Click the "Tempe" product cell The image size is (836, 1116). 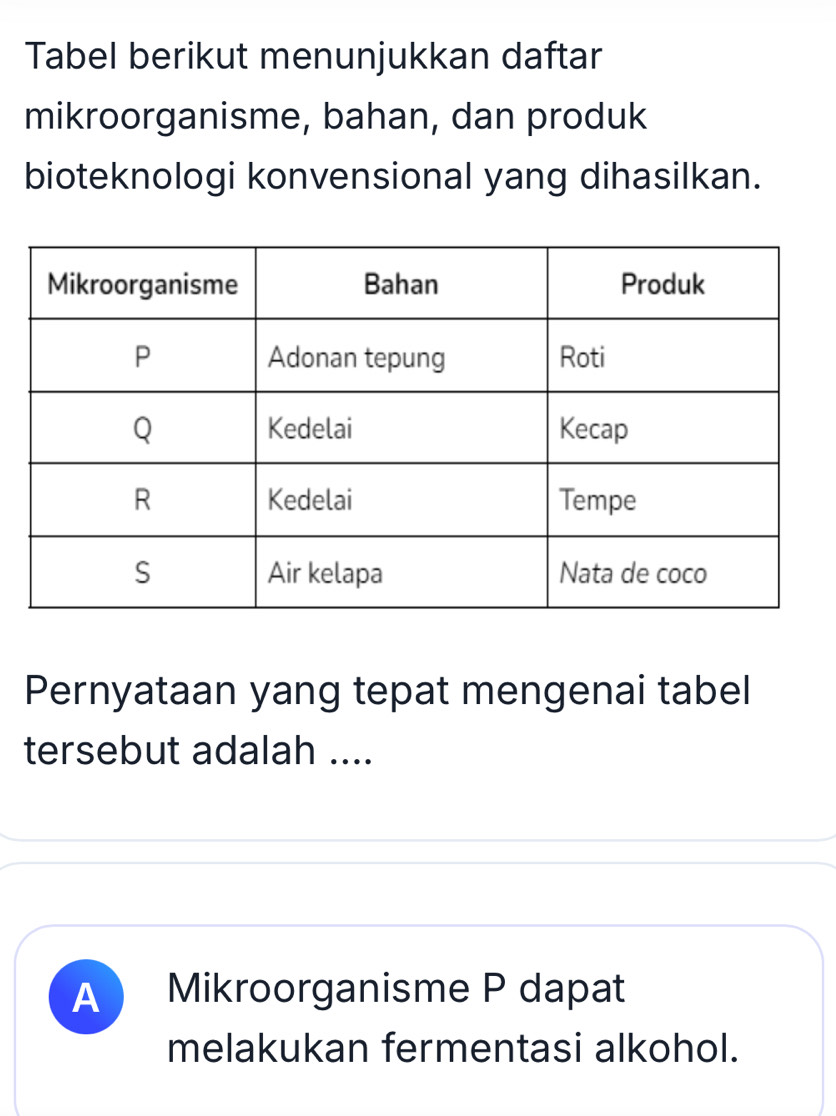point(598,501)
